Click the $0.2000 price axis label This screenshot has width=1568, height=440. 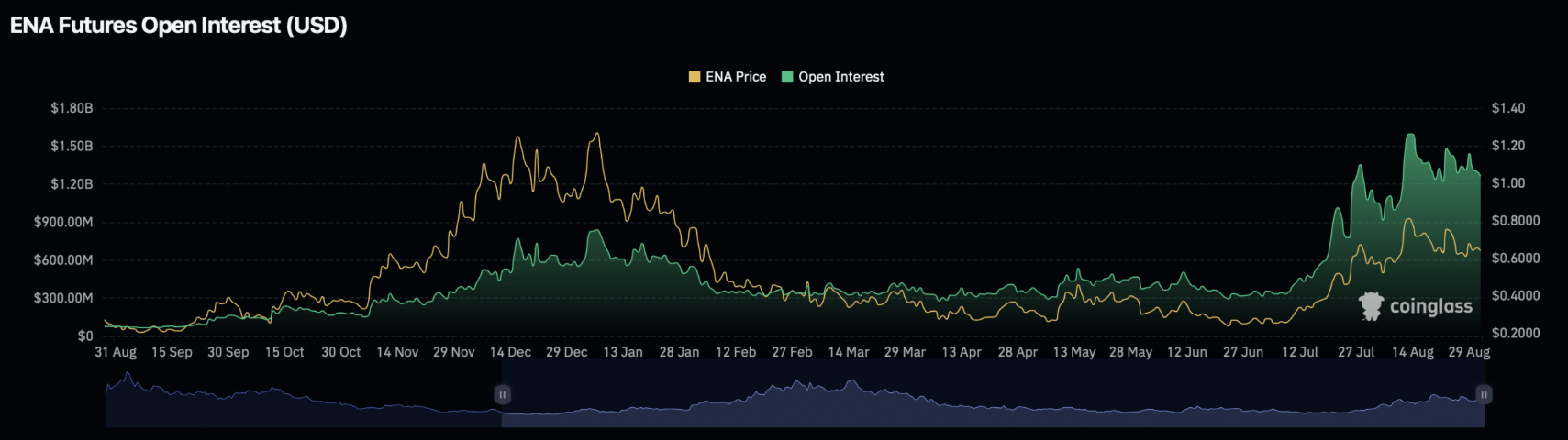(1516, 334)
